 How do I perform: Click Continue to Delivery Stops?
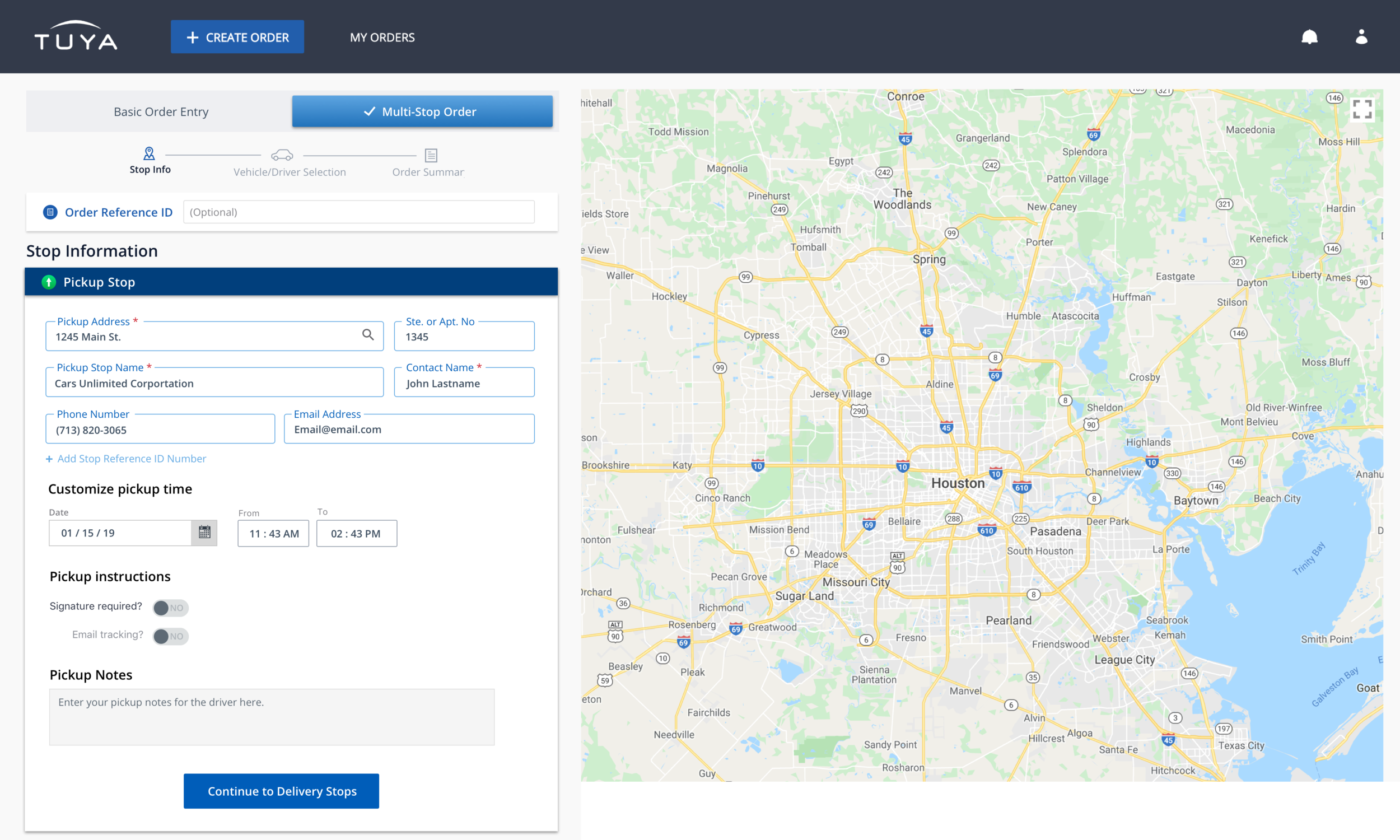pos(281,791)
